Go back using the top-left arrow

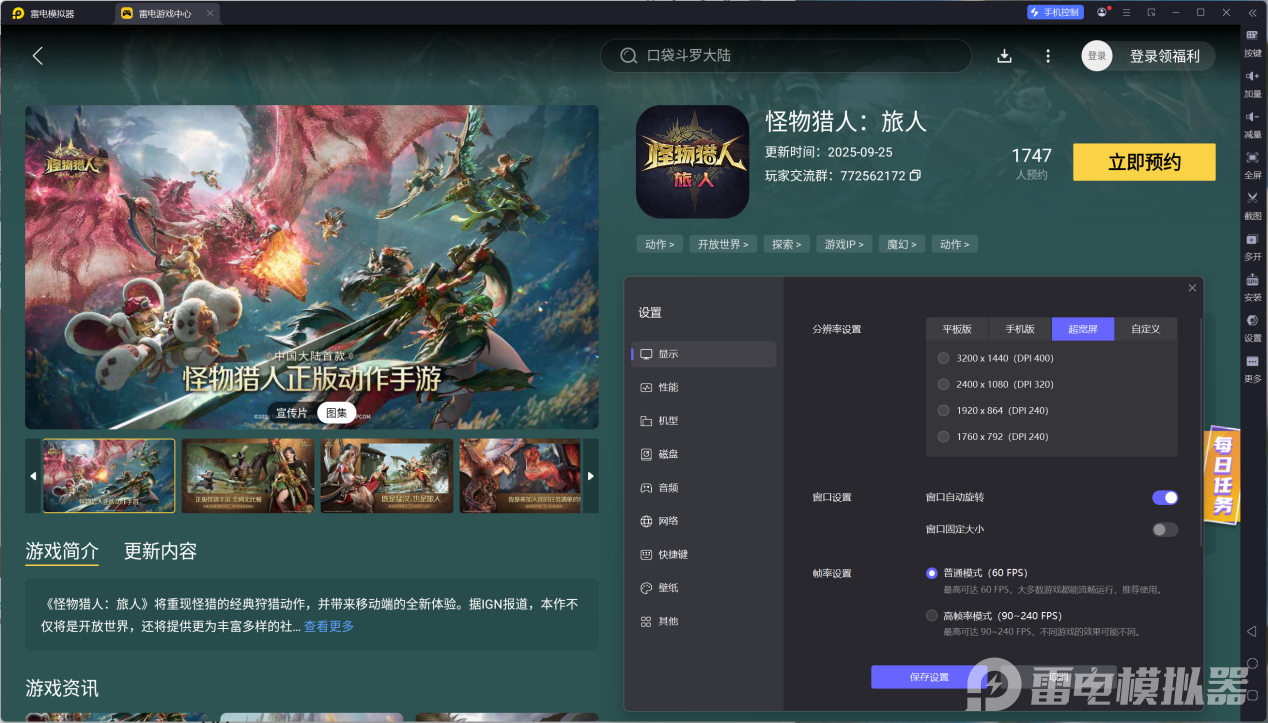tap(38, 56)
